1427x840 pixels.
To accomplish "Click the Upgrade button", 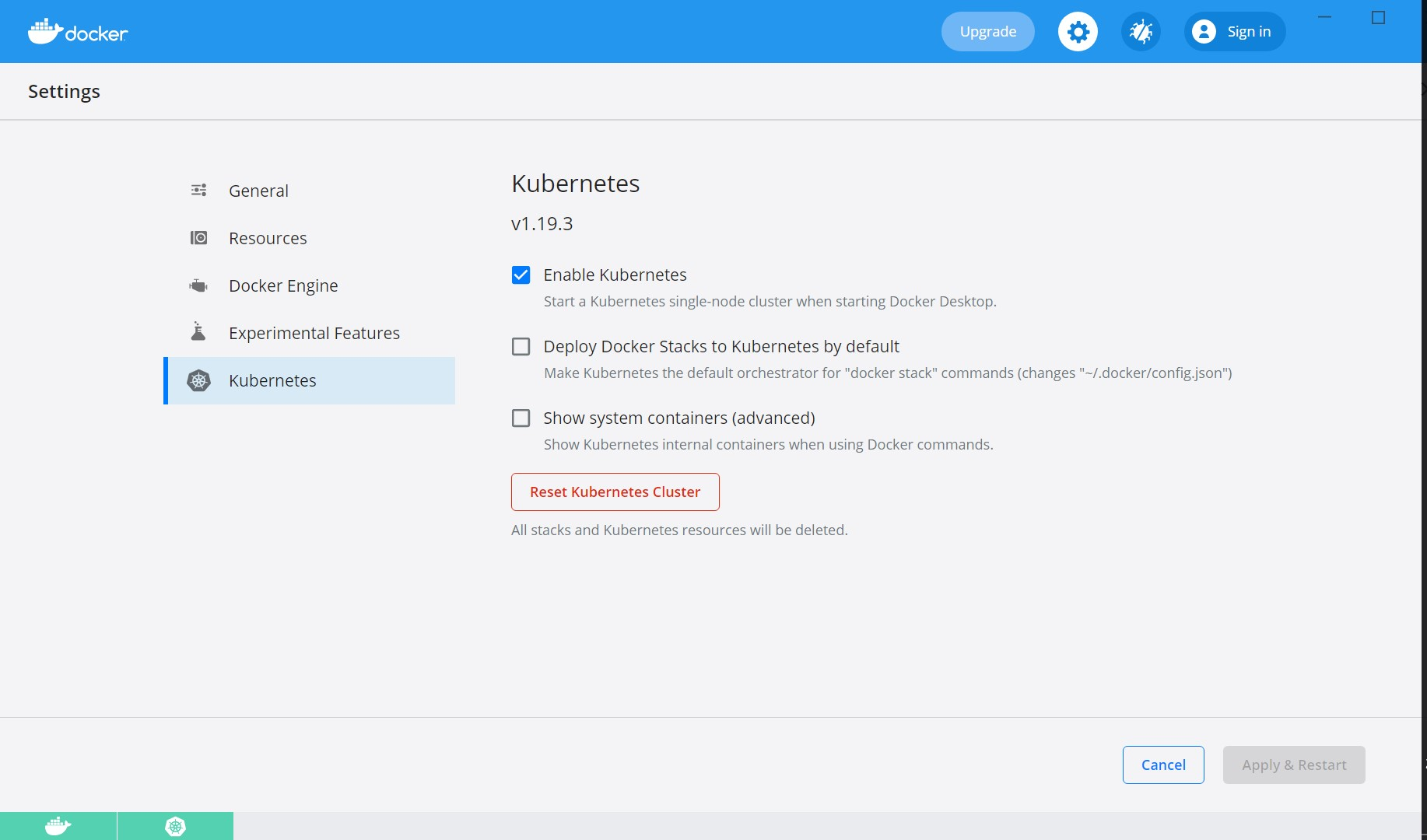I will point(987,32).
